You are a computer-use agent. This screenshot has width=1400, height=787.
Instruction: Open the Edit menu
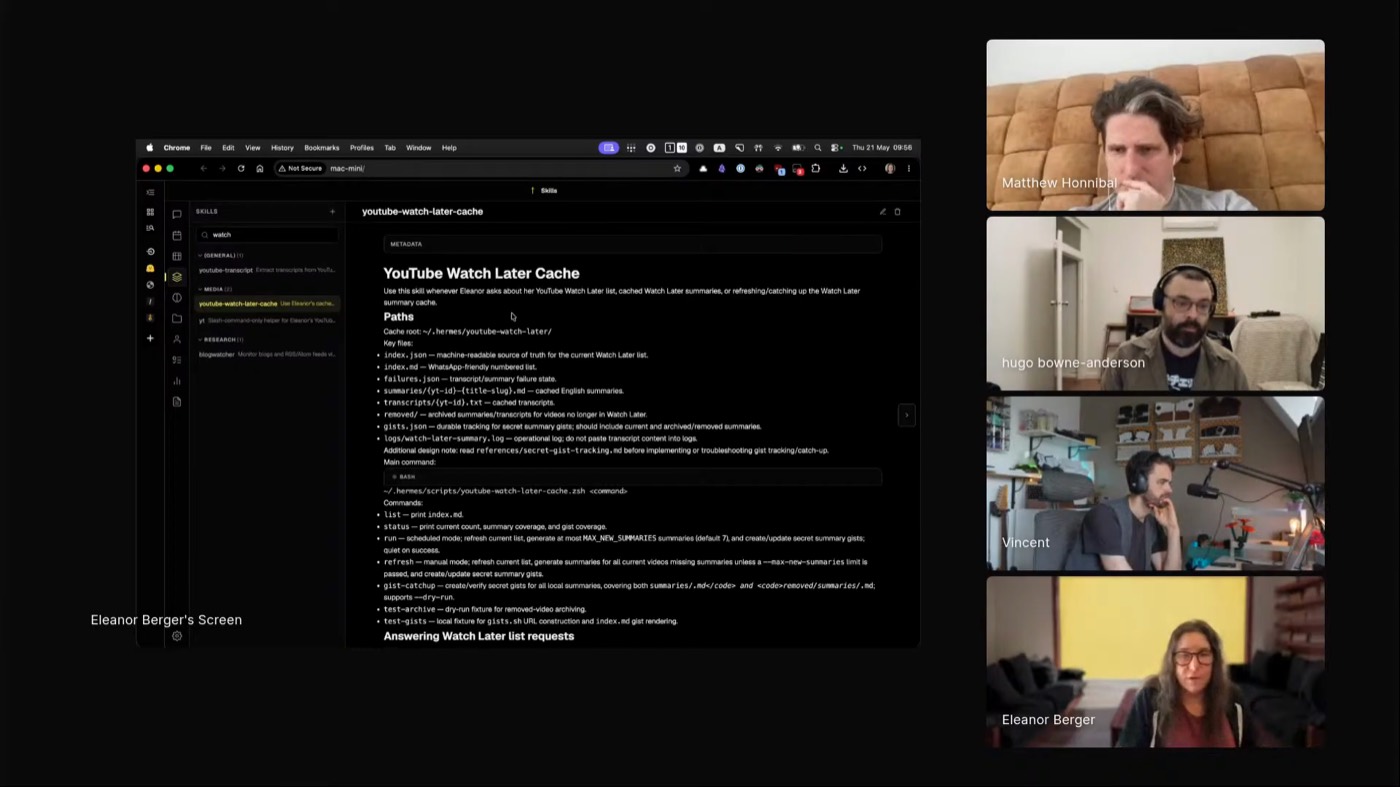pos(228,148)
